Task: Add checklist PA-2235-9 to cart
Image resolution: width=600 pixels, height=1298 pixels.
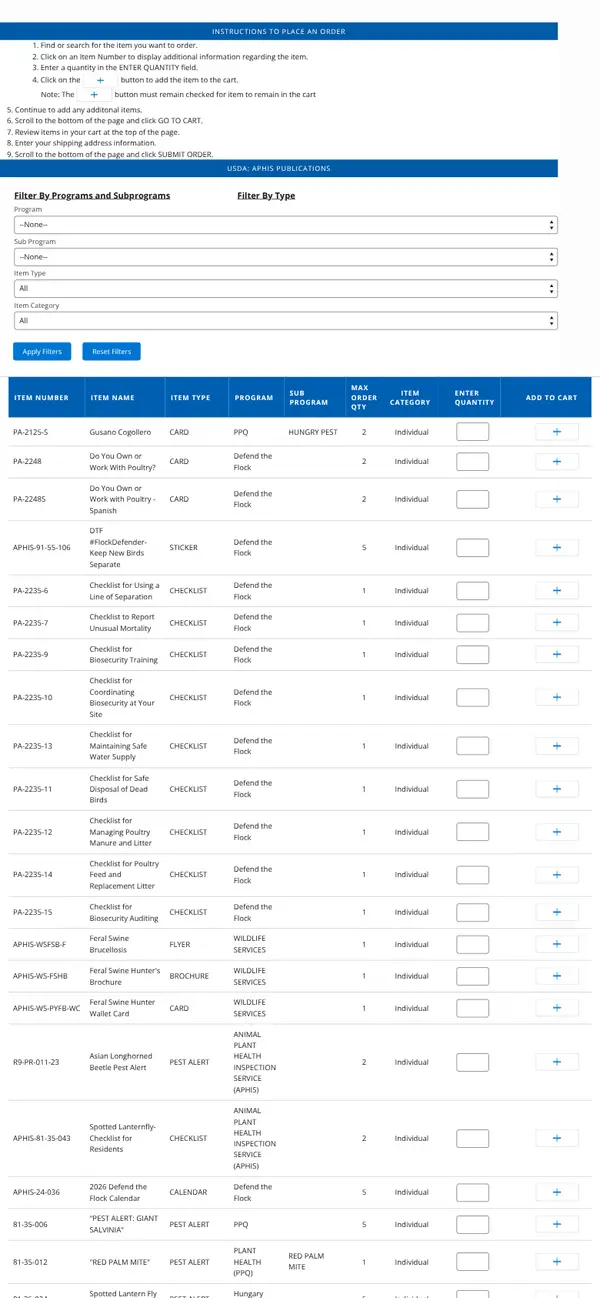Action: [557, 655]
